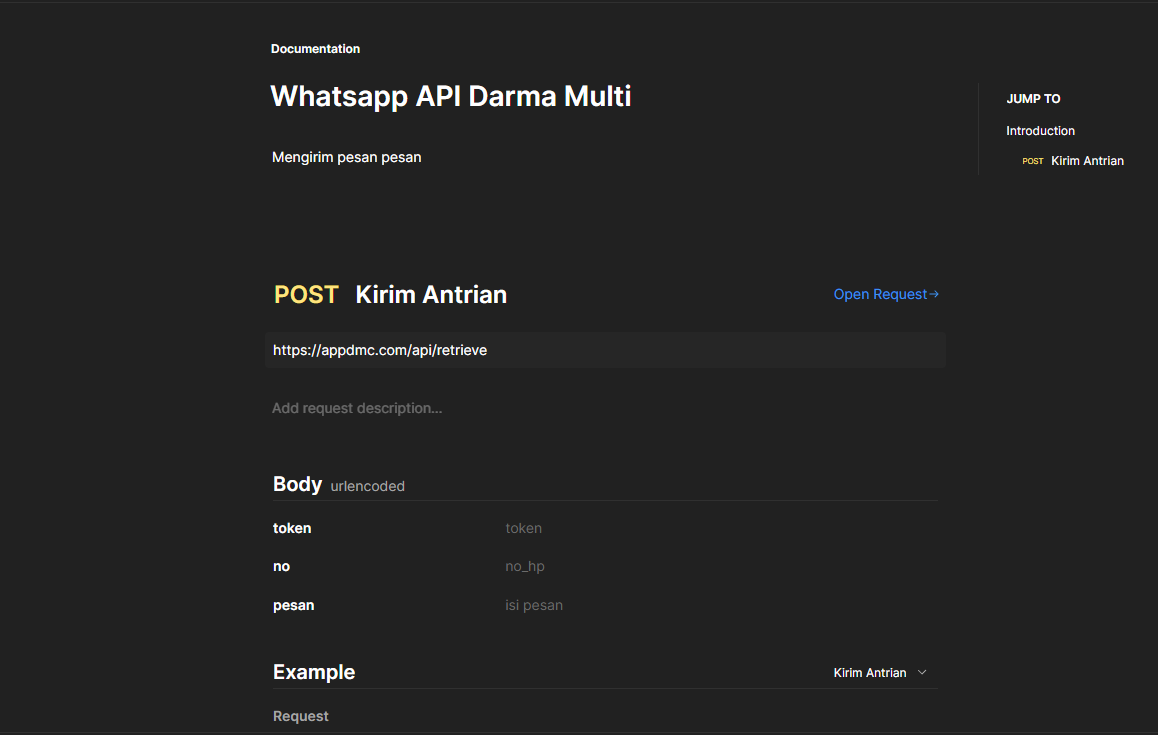Click the no_hp placeholder value field
This screenshot has width=1158, height=735.
(525, 566)
